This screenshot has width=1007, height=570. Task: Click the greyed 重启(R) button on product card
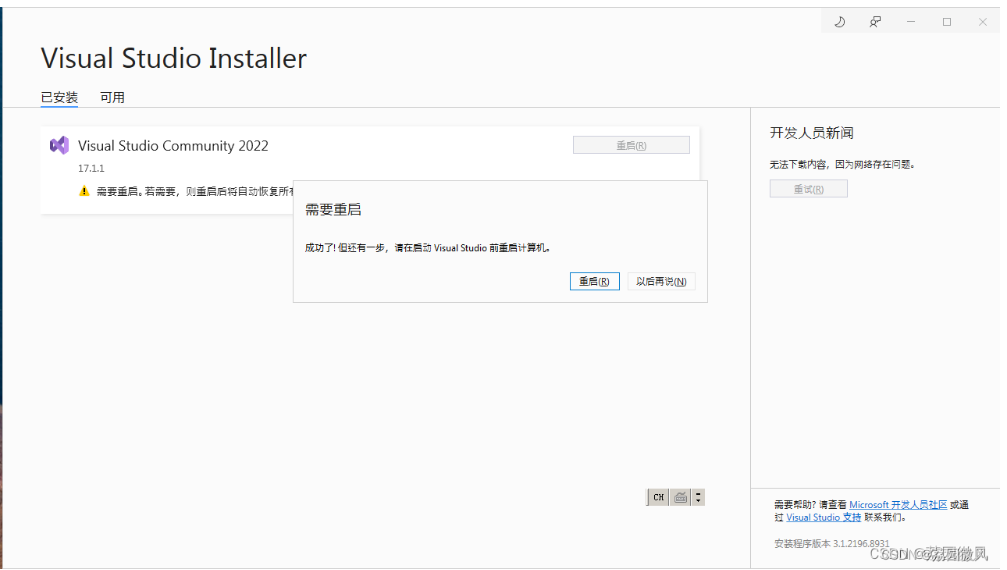click(631, 145)
